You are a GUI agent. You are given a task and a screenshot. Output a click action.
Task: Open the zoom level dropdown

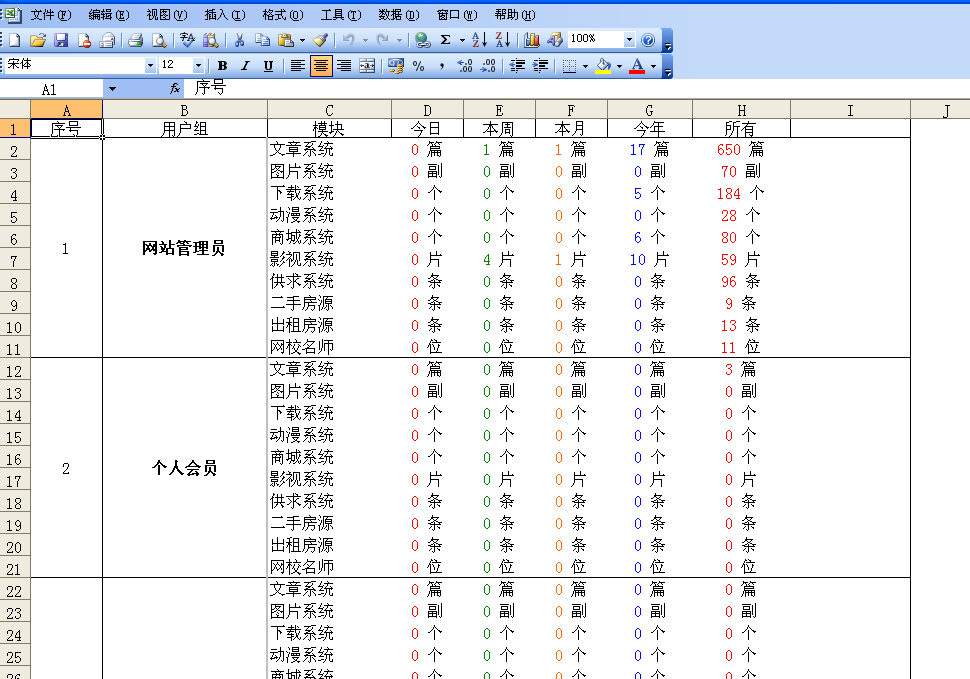coord(629,40)
